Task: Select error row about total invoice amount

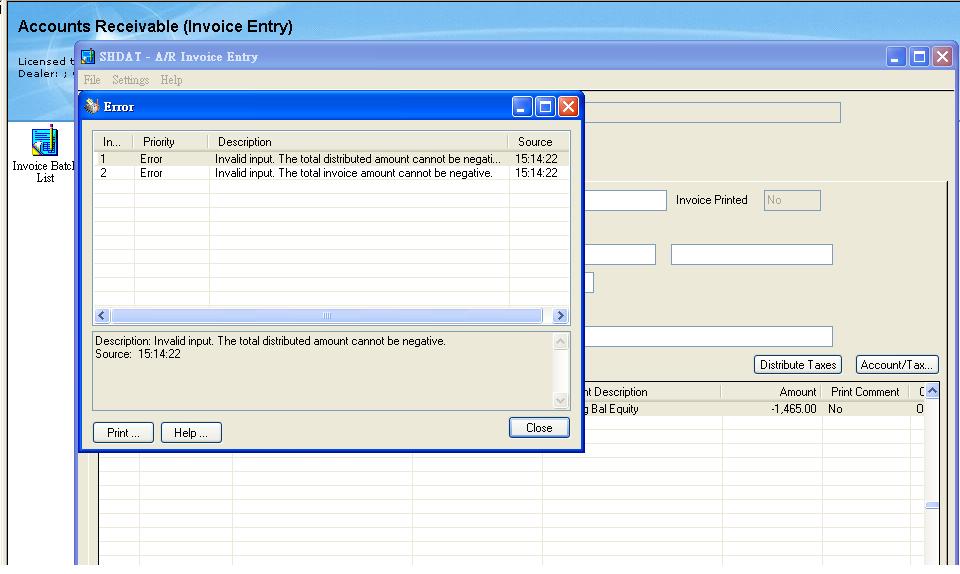Action: pyautogui.click(x=330, y=173)
